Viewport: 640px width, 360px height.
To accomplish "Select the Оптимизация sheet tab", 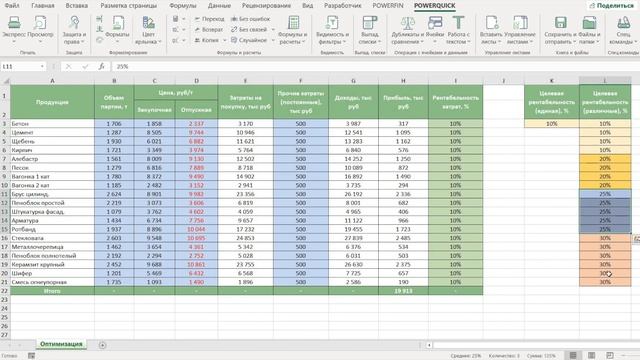I will point(61,344).
